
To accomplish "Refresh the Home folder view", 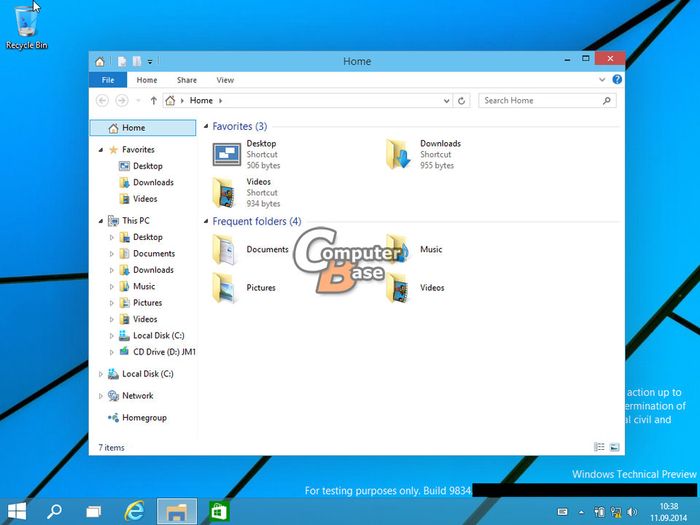I will 462,101.
